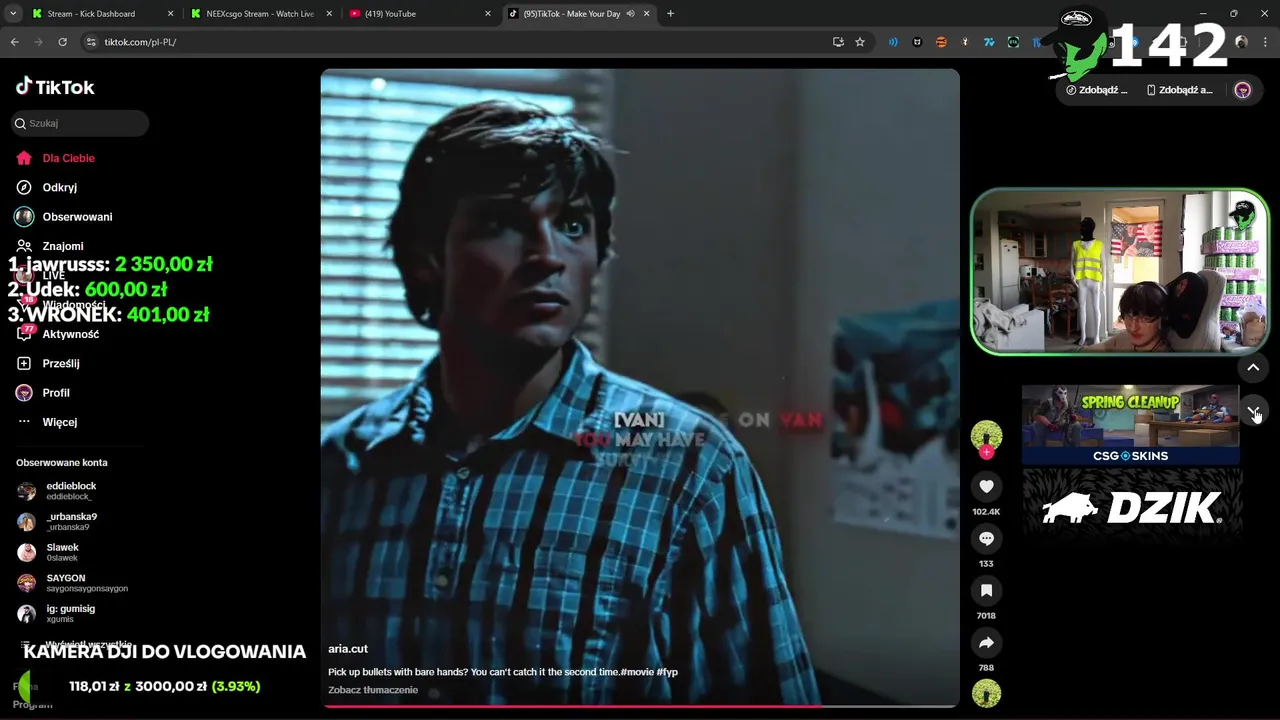Click the Odkryj compass icon
The image size is (1280, 720).
coord(24,187)
